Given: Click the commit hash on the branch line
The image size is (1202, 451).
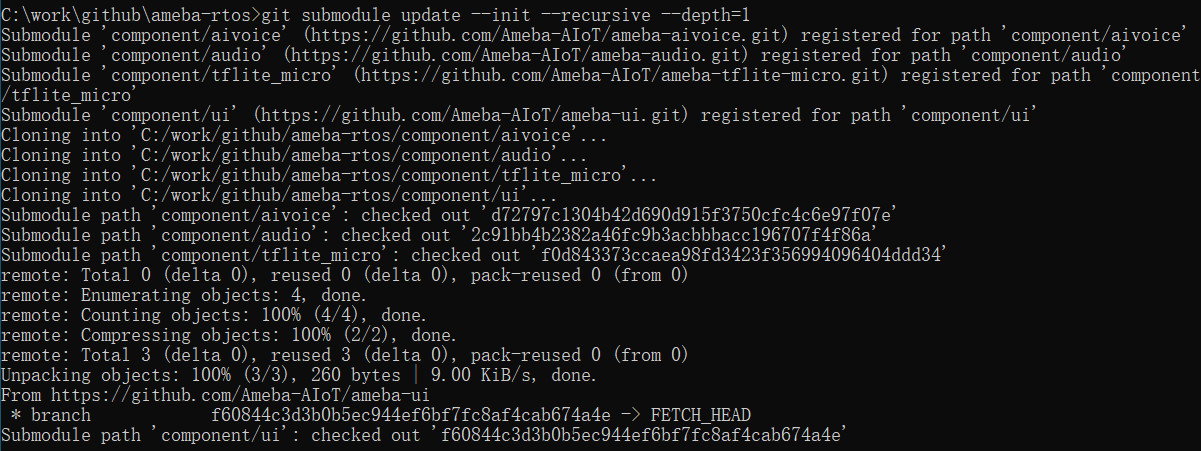Looking at the screenshot, I should (x=410, y=415).
